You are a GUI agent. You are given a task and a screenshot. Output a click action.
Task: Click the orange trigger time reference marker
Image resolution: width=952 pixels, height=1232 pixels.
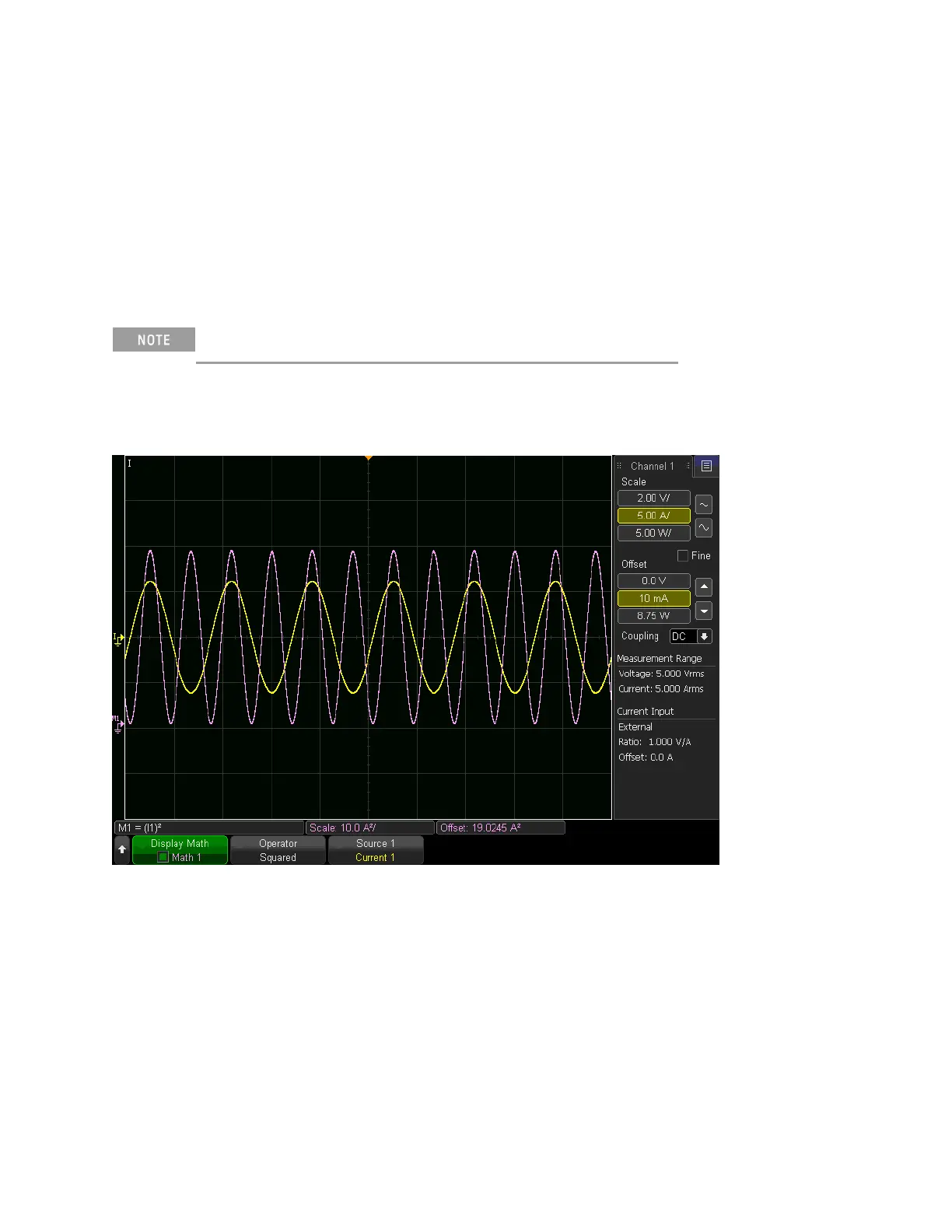(369, 458)
